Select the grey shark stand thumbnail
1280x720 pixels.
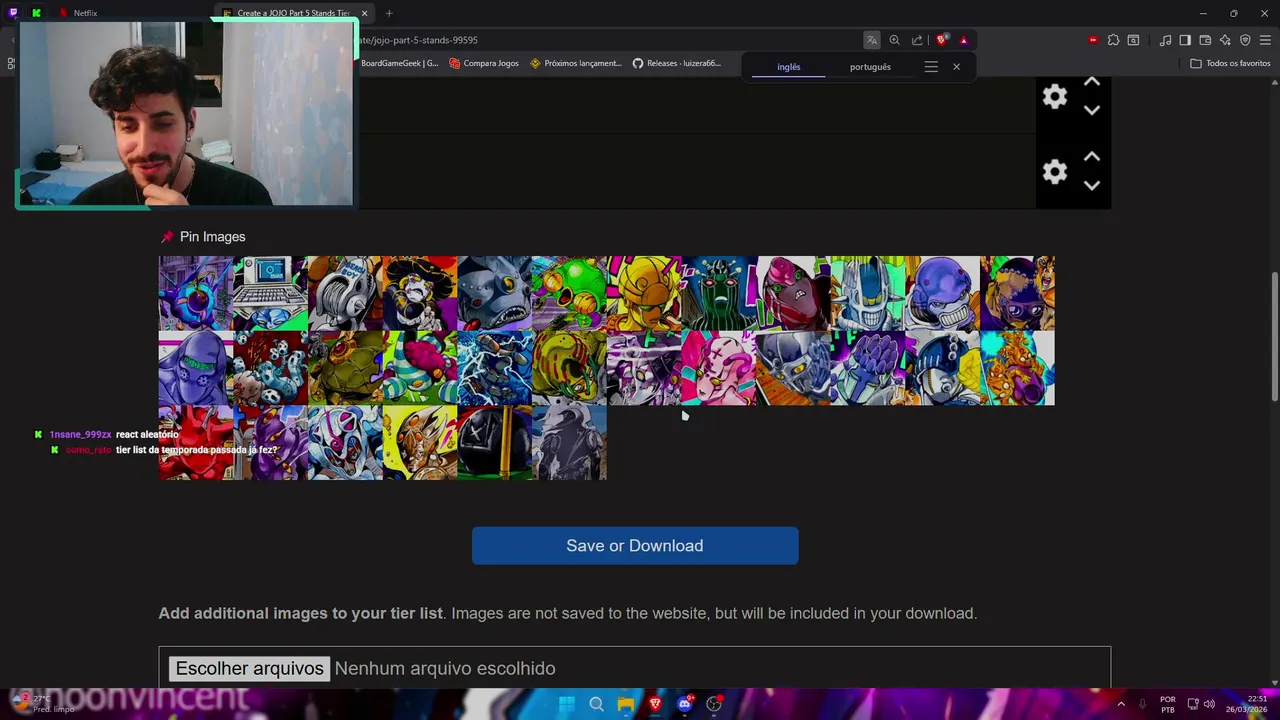pyautogui.click(x=495, y=293)
